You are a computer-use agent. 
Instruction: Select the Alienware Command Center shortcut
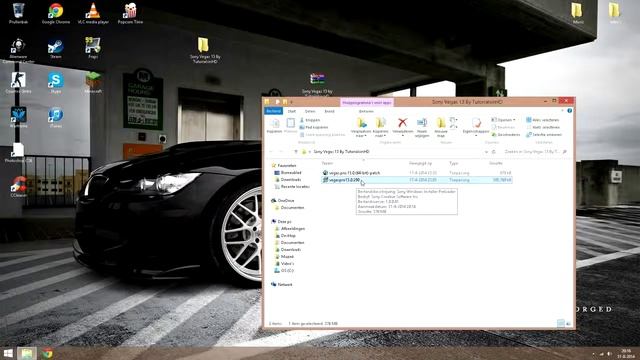click(18, 51)
